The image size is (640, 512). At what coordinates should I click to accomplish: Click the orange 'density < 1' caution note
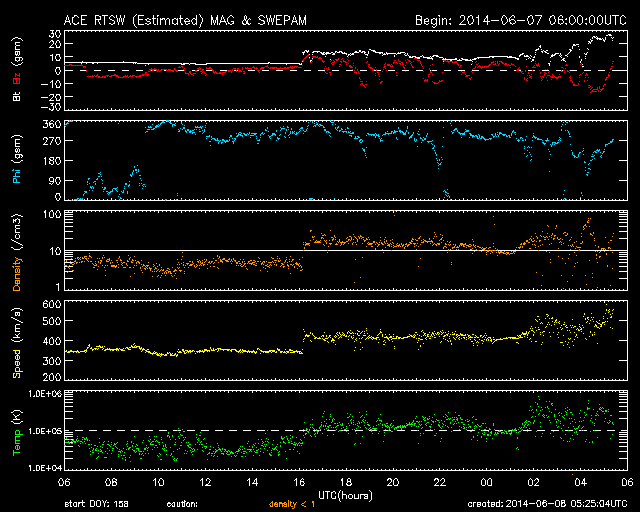(x=292, y=505)
